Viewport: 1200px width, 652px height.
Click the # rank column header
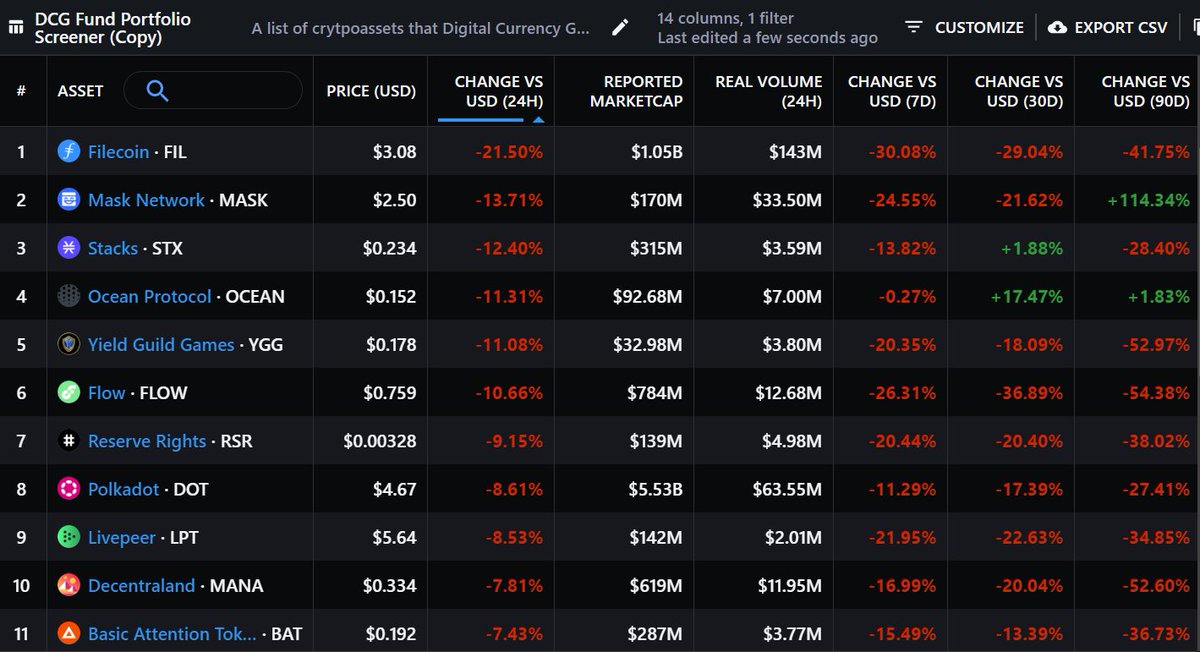click(x=21, y=90)
